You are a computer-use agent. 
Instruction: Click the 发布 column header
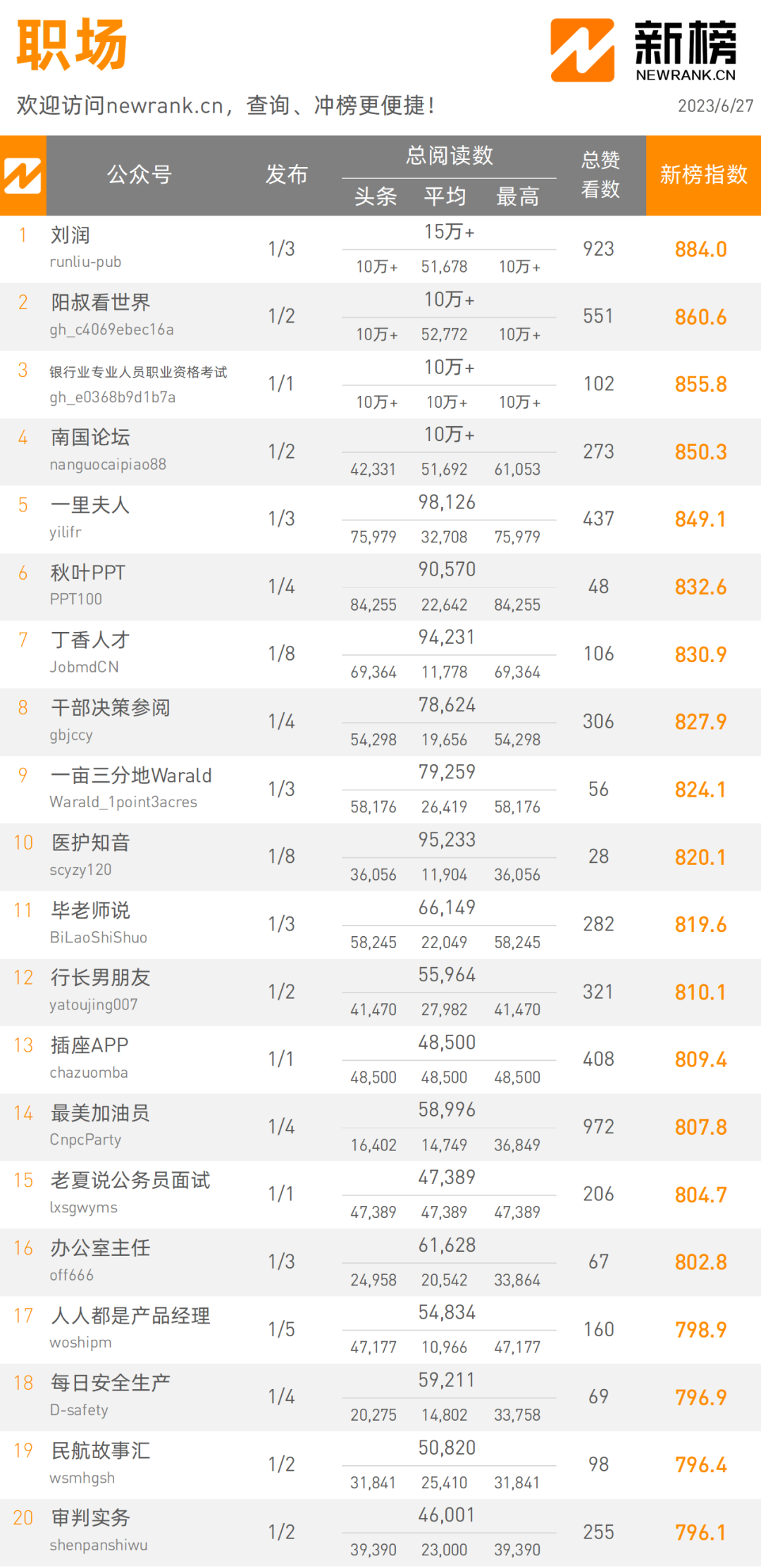click(286, 175)
